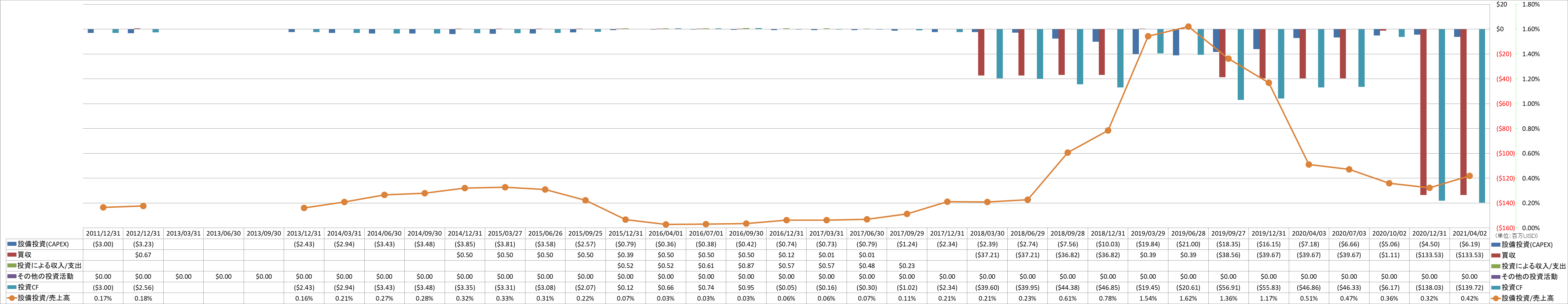This screenshot has height=304, width=1568.
Task: Select the ($6.19) CAPEX cell
Action: click(1469, 244)
